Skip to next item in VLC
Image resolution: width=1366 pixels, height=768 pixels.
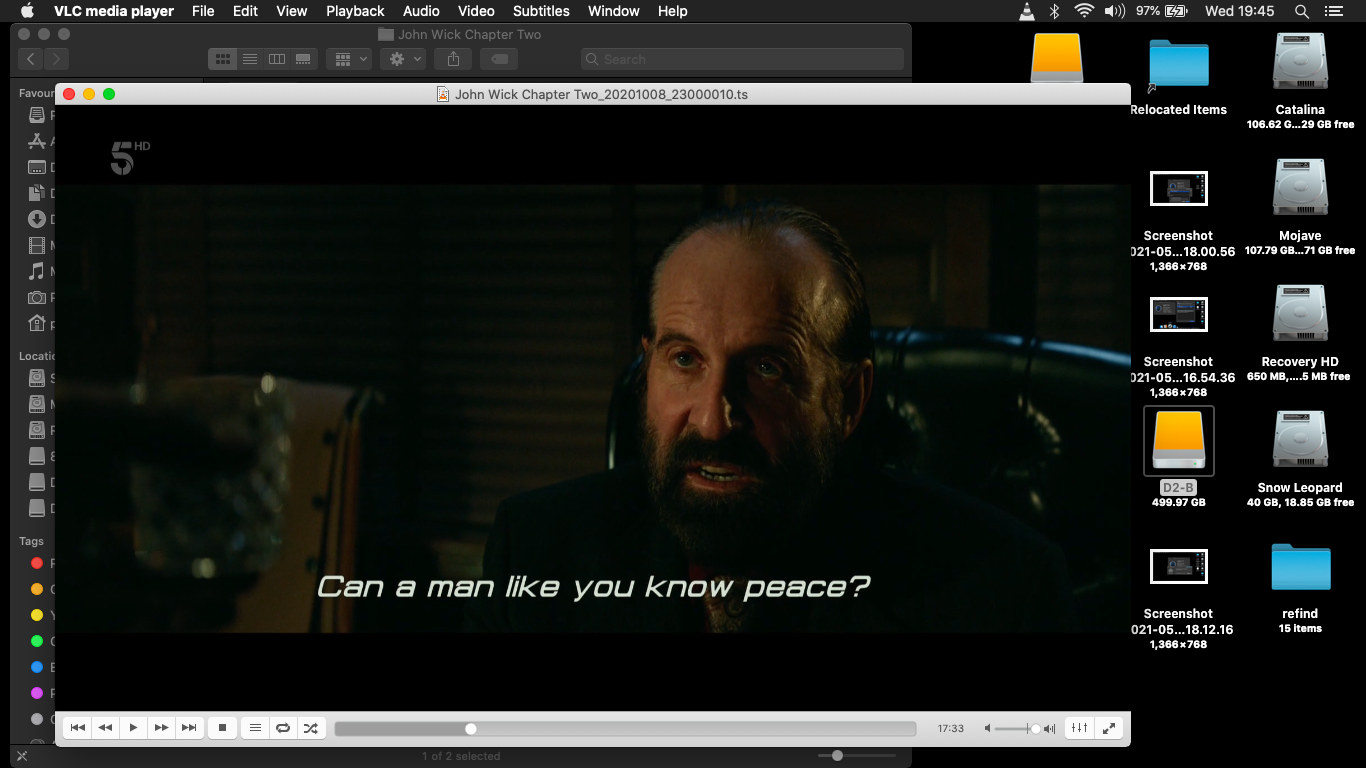(x=189, y=728)
